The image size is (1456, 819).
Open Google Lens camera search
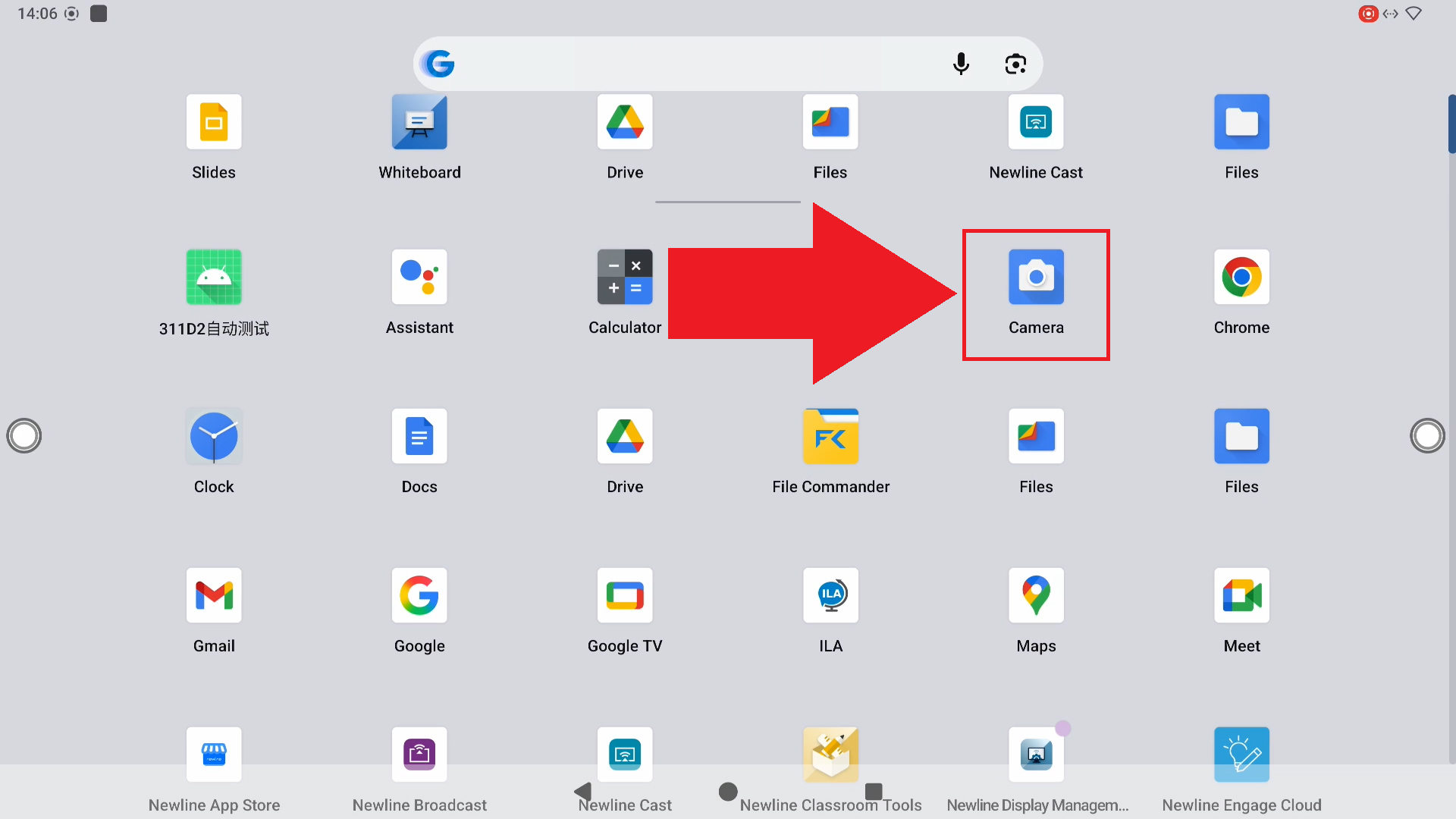click(1015, 64)
